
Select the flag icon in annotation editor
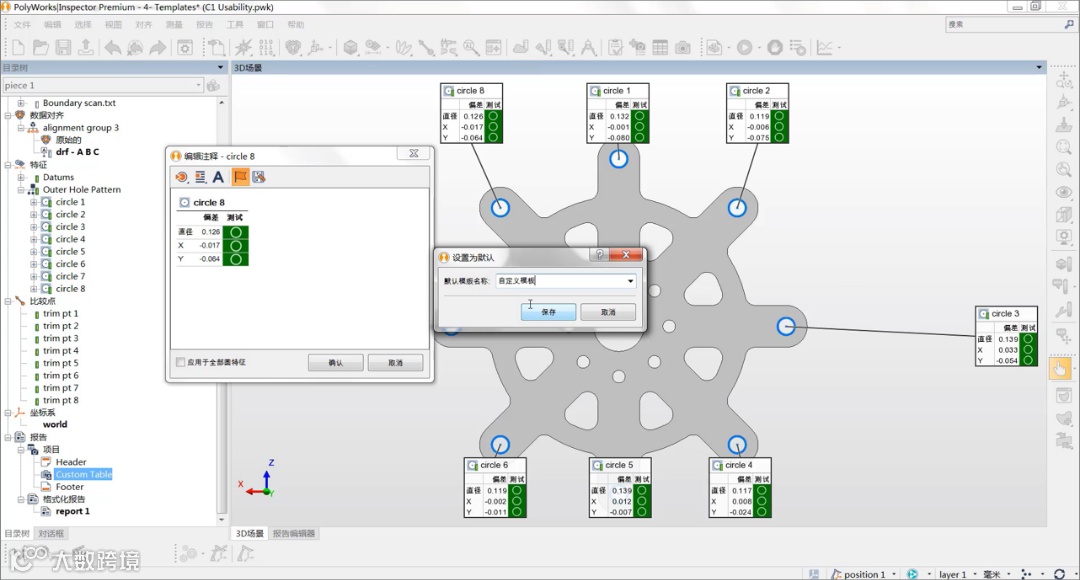(x=240, y=177)
